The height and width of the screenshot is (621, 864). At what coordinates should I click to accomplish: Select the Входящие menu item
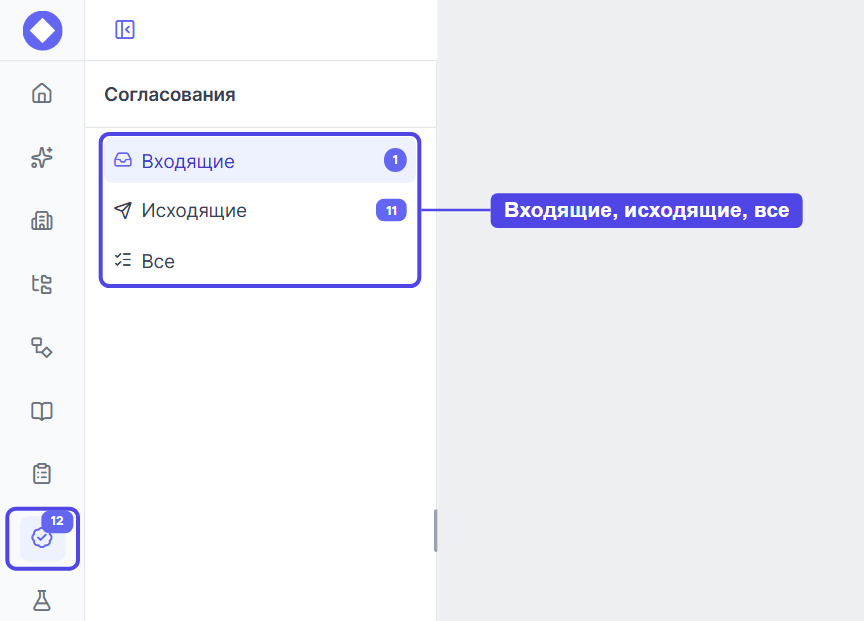pos(260,160)
